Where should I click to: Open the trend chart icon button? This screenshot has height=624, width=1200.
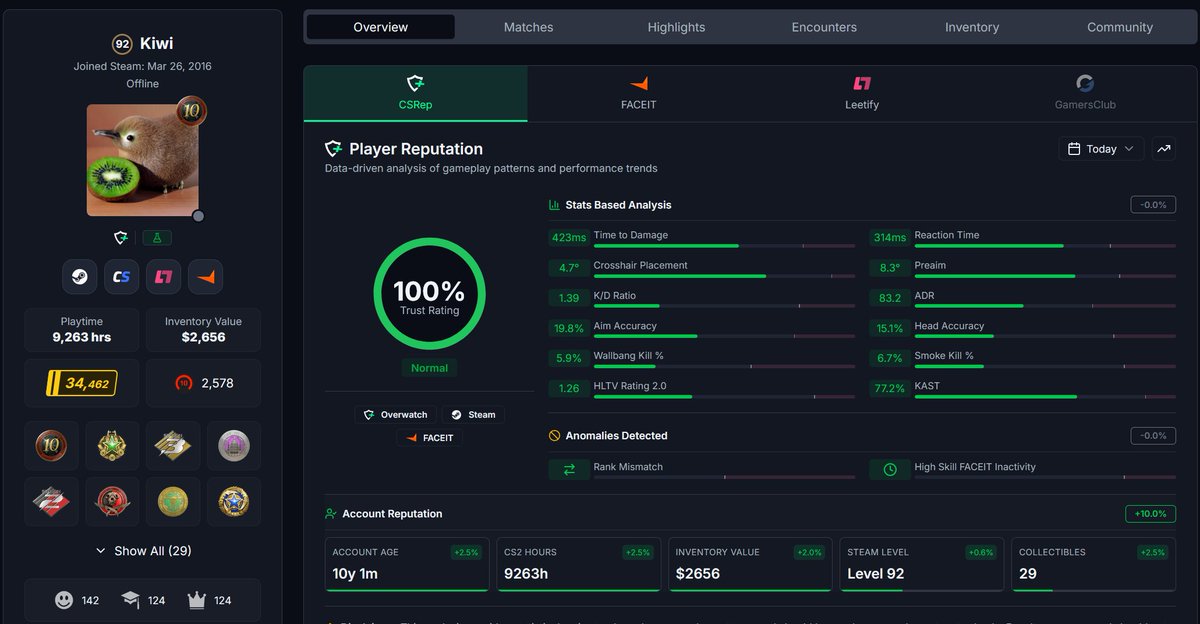pyautogui.click(x=1164, y=149)
